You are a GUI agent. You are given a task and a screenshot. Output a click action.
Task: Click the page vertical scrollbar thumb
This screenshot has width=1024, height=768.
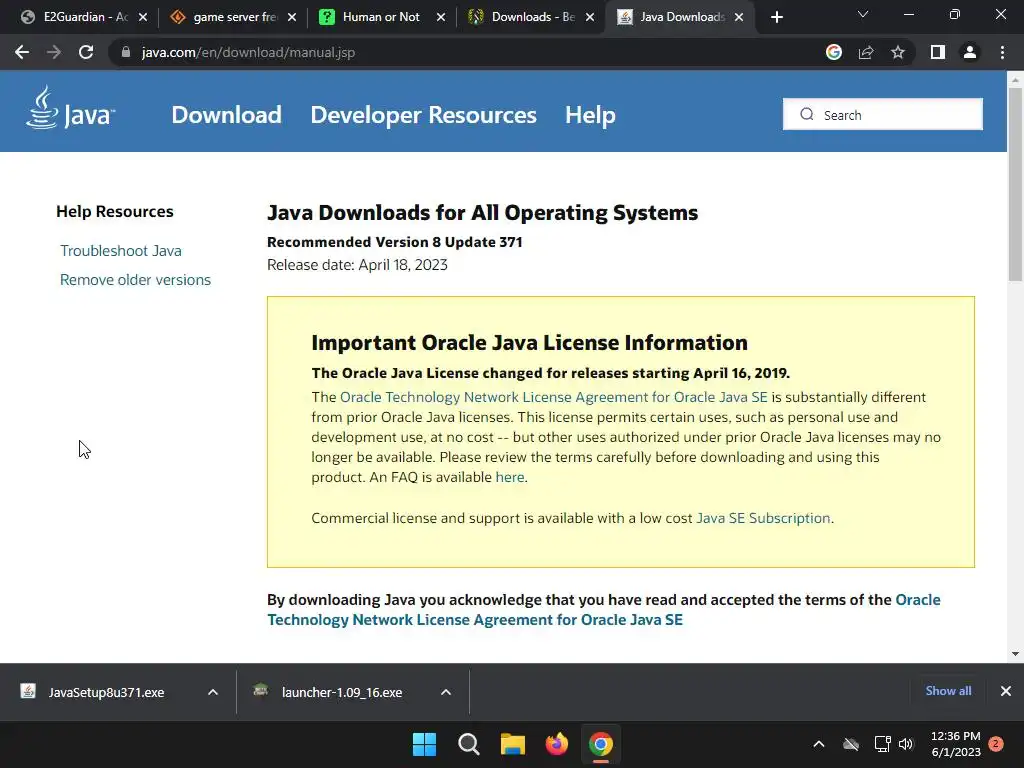[1015, 184]
